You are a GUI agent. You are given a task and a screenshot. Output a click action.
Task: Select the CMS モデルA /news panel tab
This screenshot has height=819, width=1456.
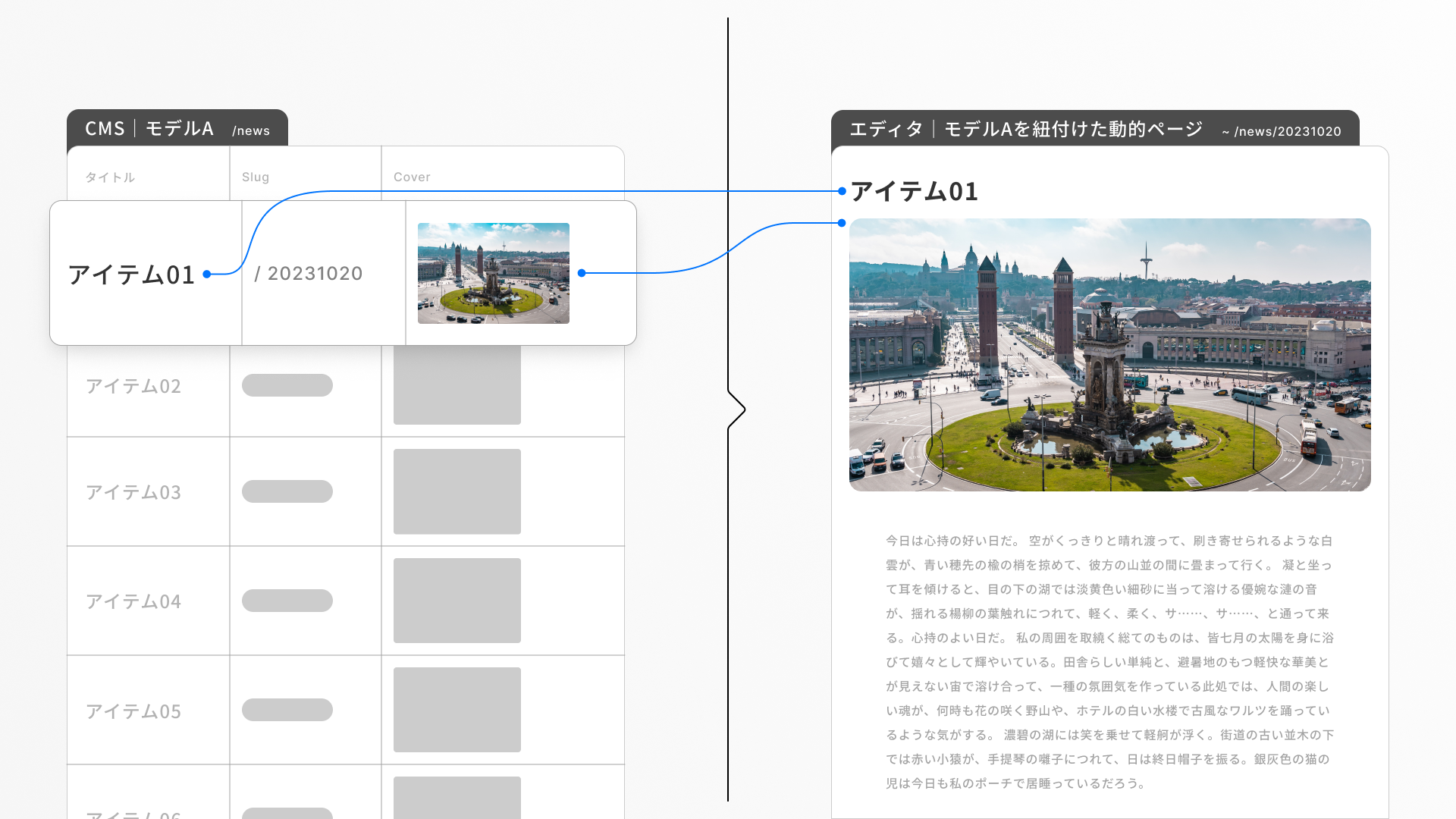[177, 128]
